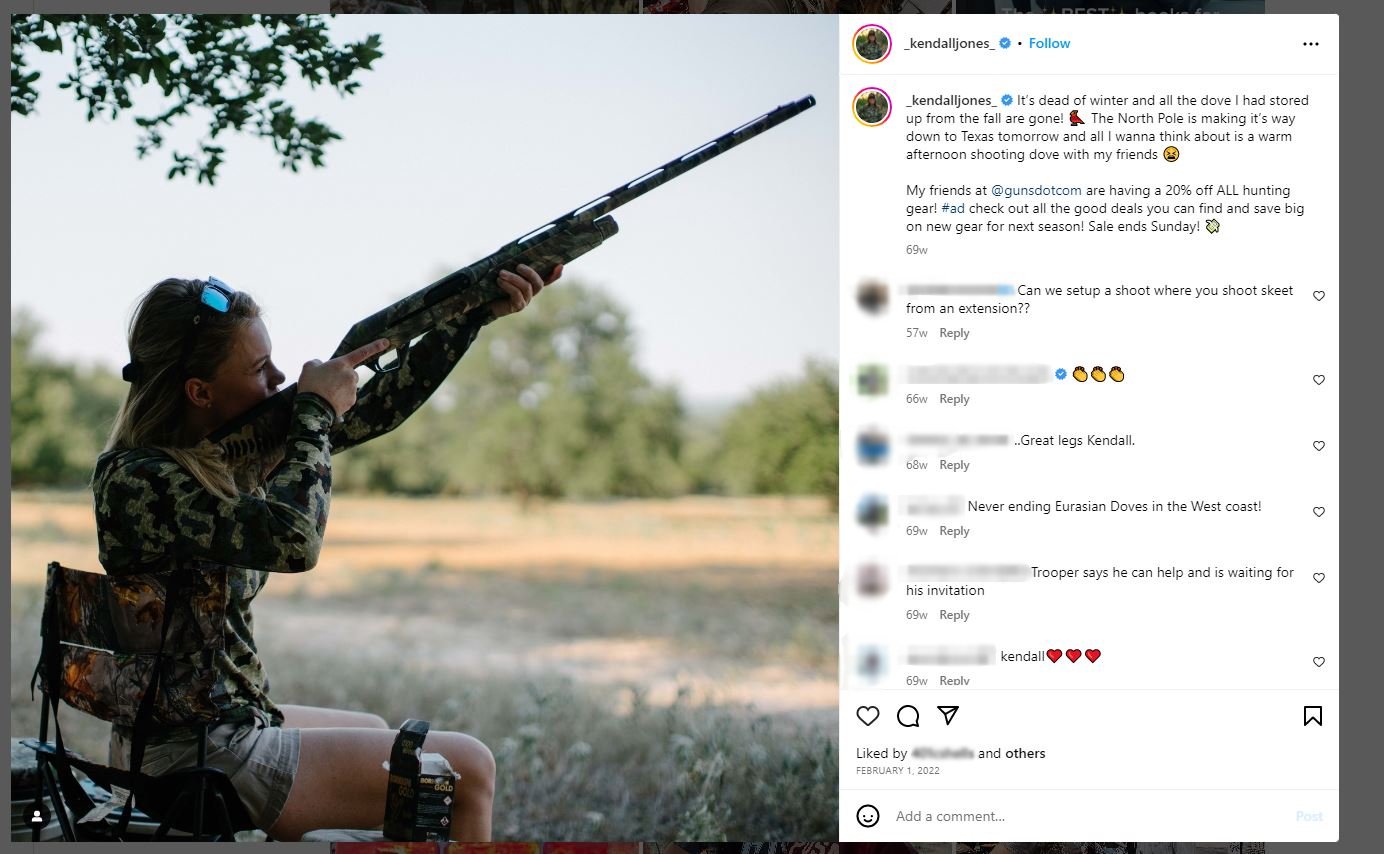The height and width of the screenshot is (854, 1384).
Task: Reply to the "Eurasian Doves" comment
Action: pyautogui.click(x=954, y=531)
